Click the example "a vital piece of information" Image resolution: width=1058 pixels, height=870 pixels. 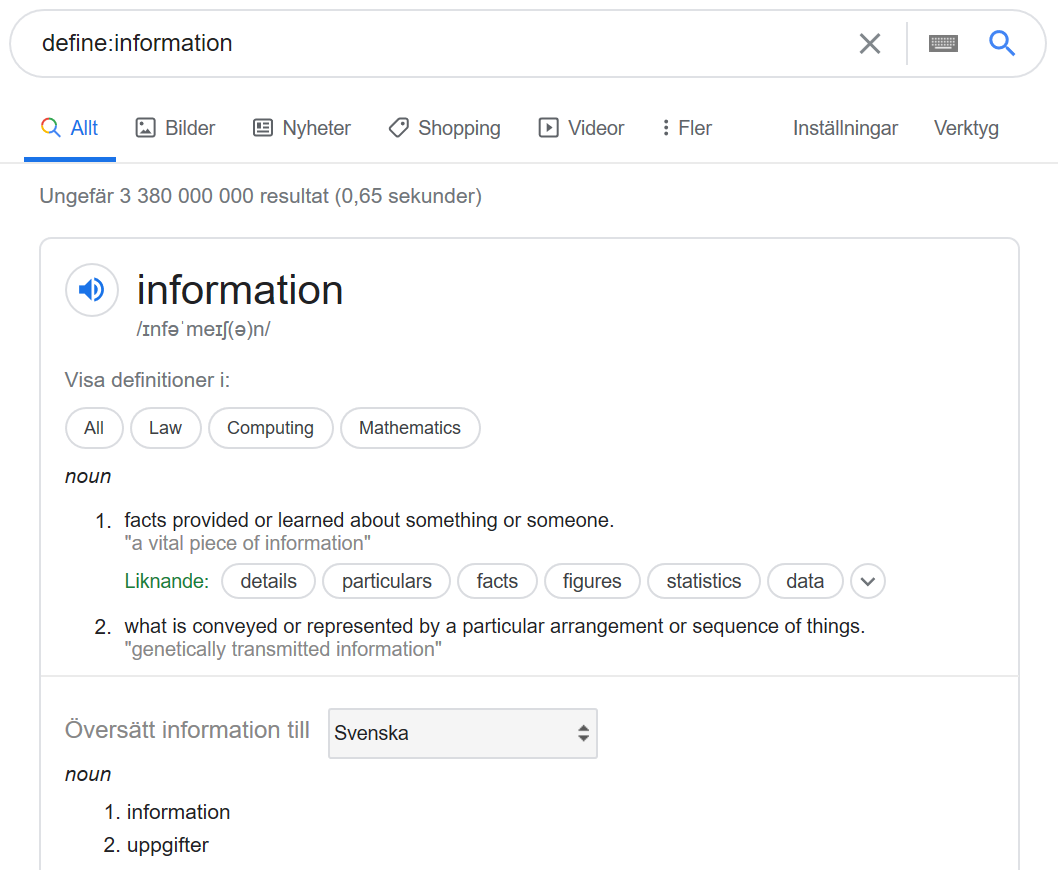click(x=248, y=543)
